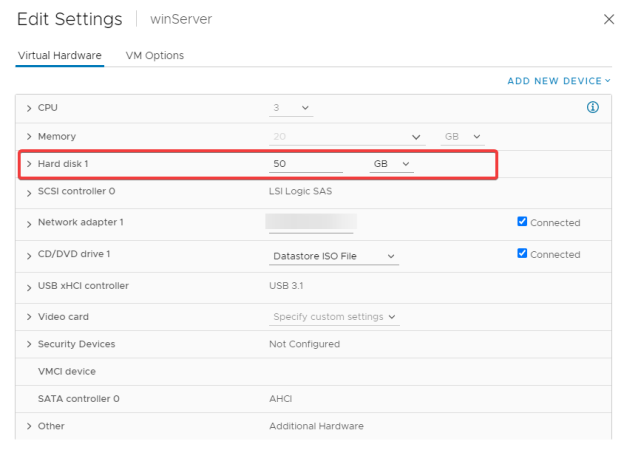Viewport: 621px width, 450px height.
Task: Expand the Memory settings row
Action: click(x=29, y=137)
